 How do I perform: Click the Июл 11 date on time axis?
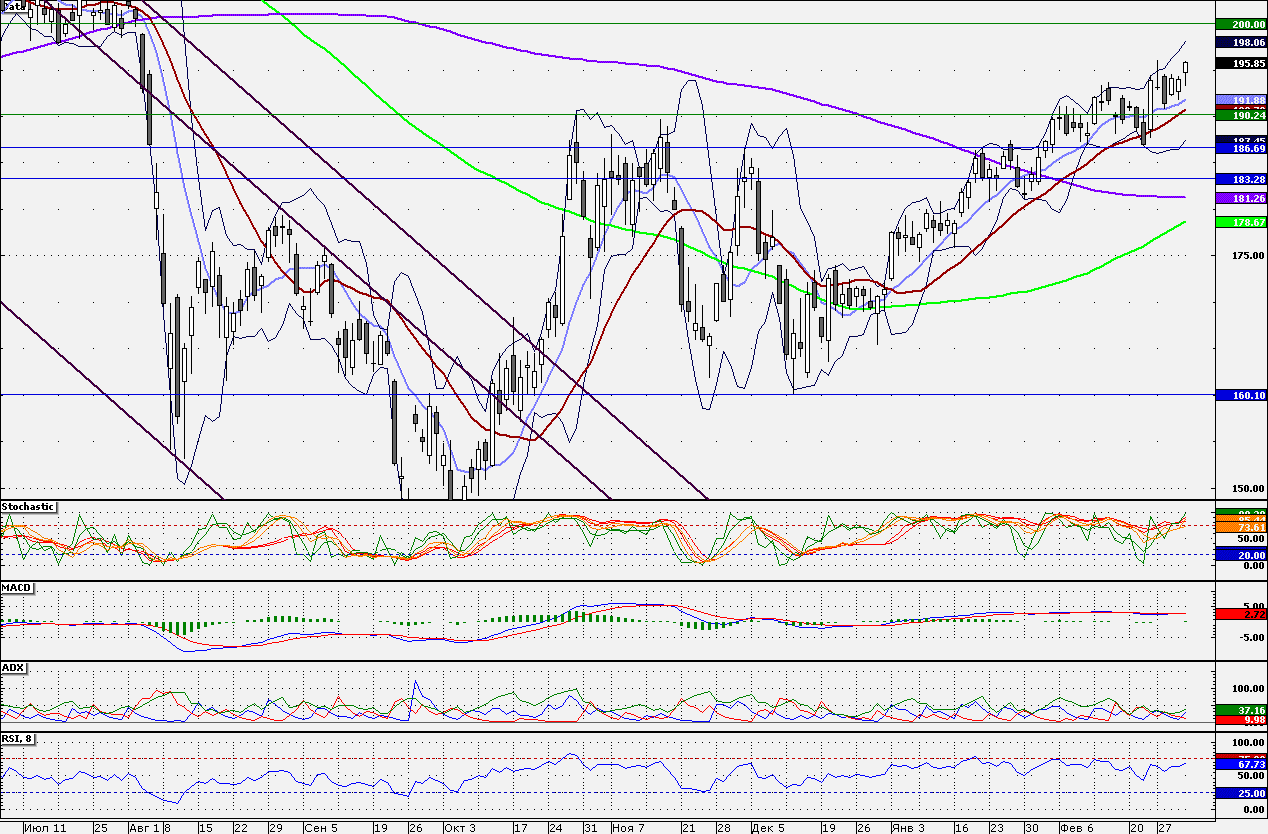[x=45, y=828]
